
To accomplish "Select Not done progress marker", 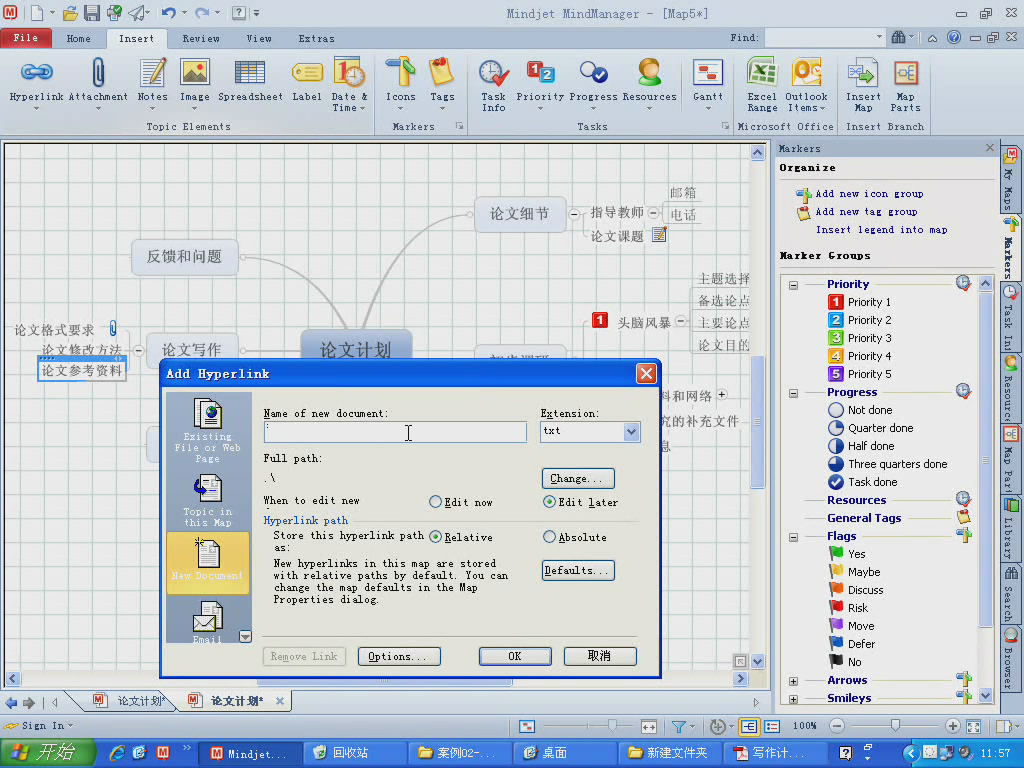I will (x=860, y=410).
